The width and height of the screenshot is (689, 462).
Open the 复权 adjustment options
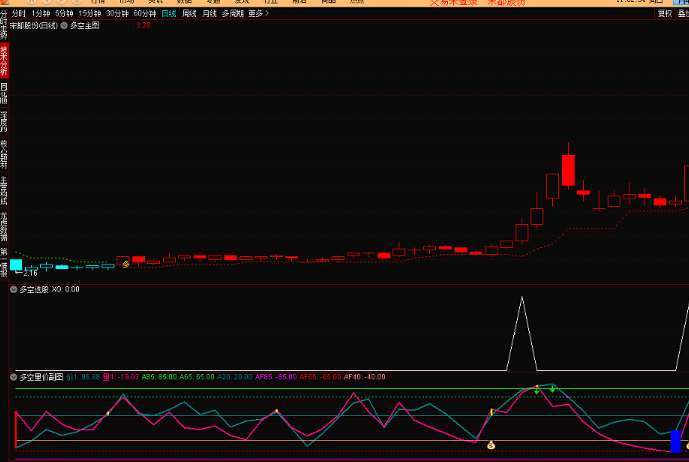(665, 14)
